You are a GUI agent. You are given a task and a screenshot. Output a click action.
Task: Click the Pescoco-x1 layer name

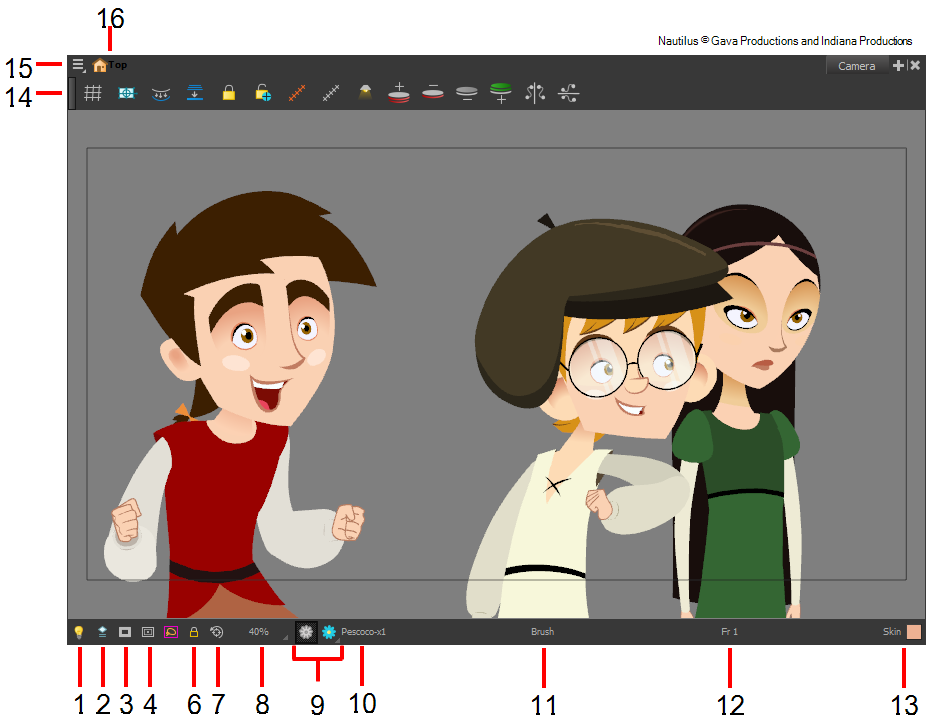364,631
